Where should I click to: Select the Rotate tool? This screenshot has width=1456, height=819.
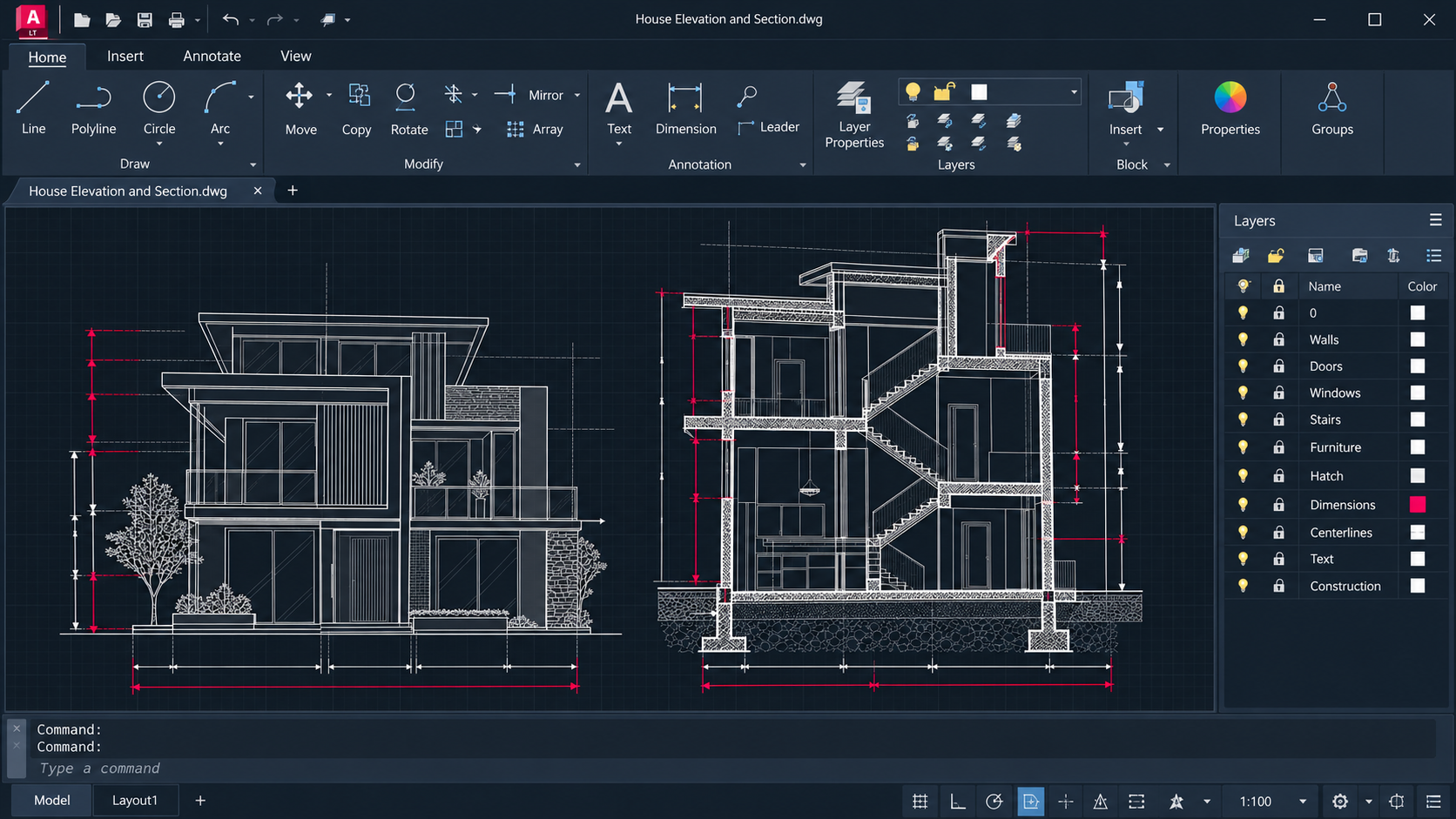[408, 108]
